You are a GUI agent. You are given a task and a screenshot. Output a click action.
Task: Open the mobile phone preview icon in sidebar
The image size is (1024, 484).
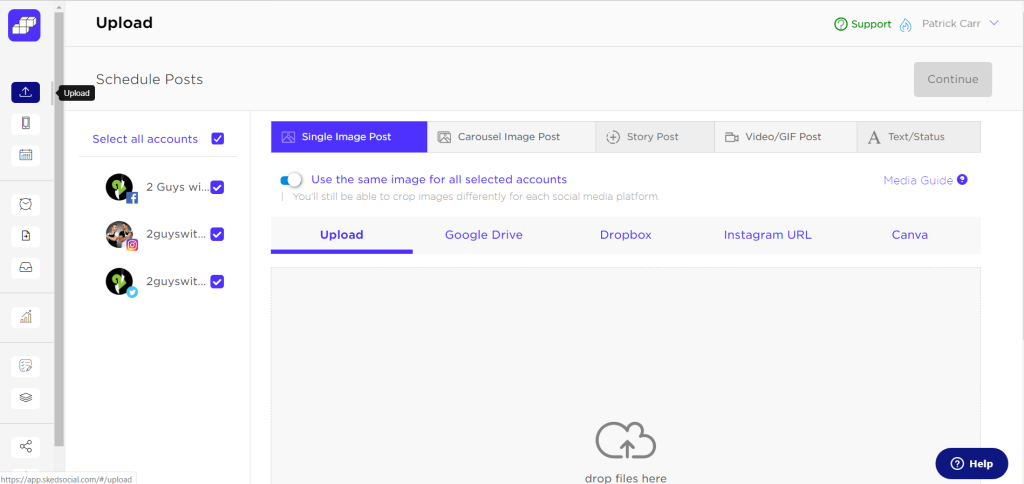point(26,124)
